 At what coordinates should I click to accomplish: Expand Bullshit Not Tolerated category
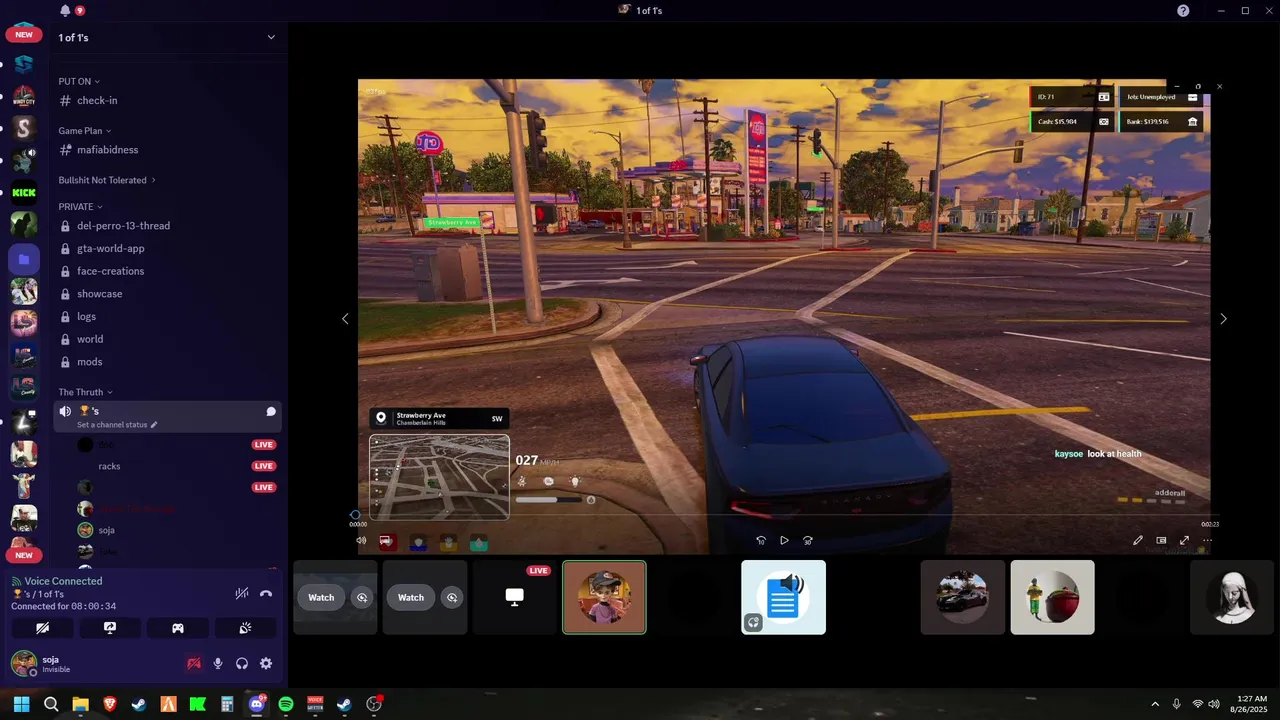coord(108,180)
